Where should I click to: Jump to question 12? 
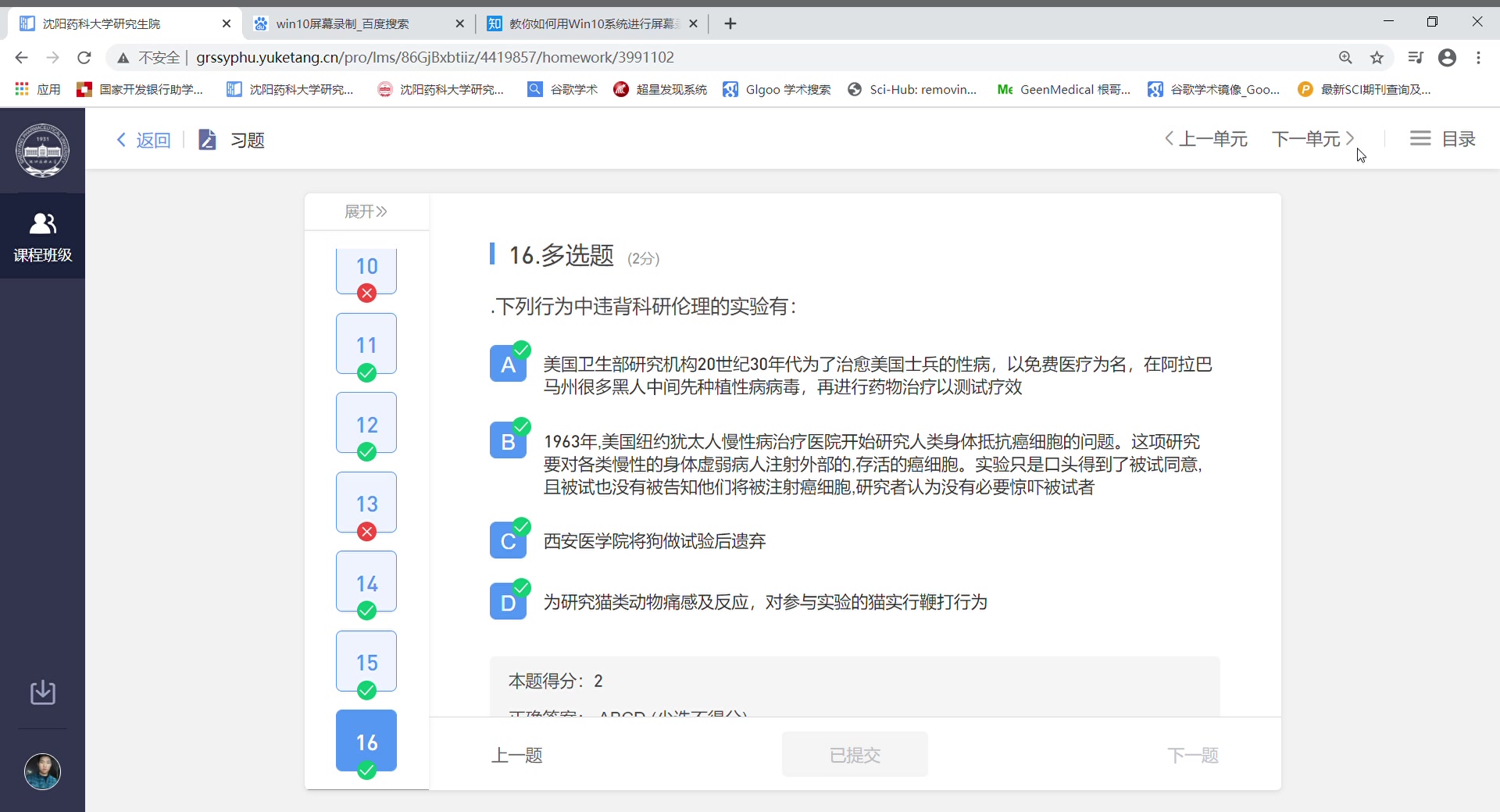pos(366,423)
